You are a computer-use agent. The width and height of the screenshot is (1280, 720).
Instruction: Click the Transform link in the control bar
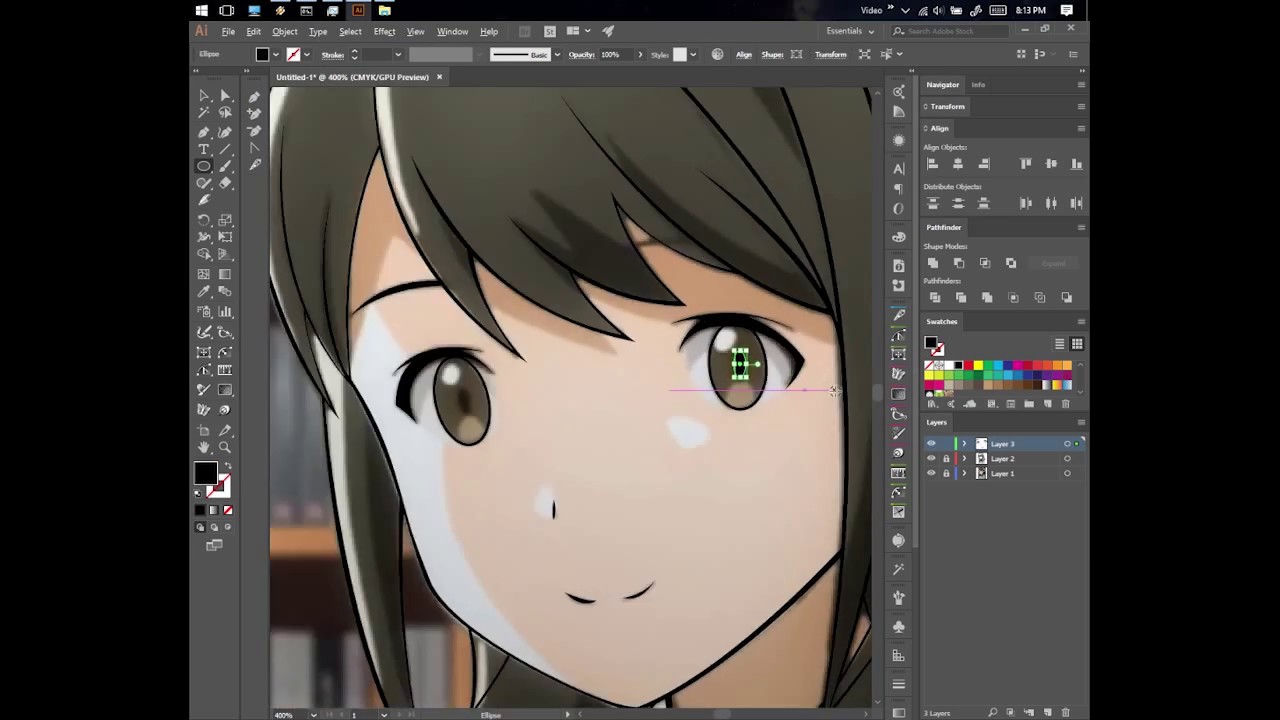tap(831, 55)
